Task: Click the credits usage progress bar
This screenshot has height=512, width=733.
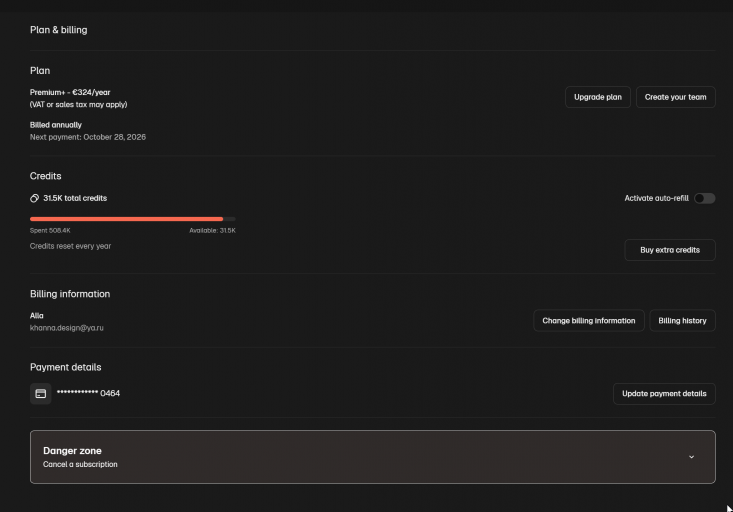Action: pyautogui.click(x=133, y=219)
